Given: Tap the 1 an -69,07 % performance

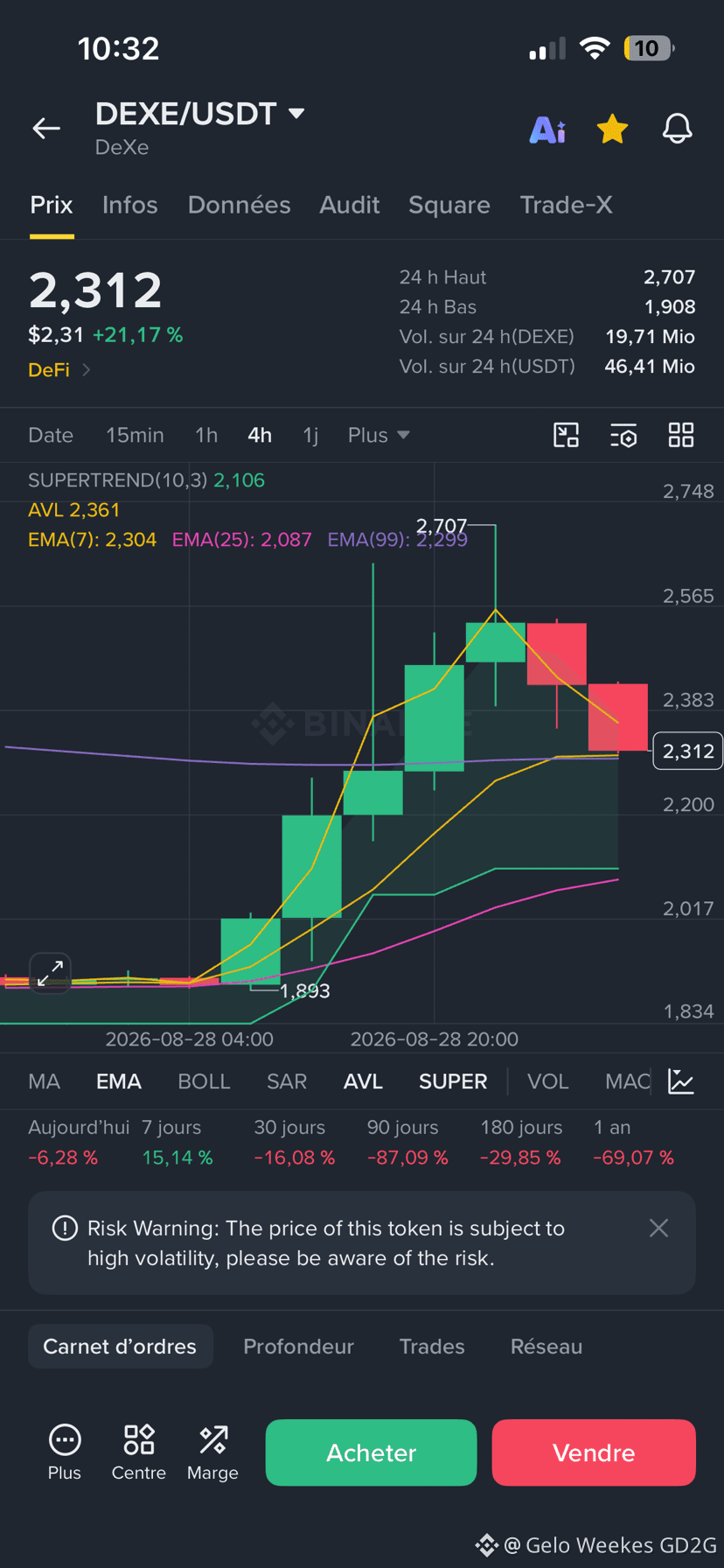Looking at the screenshot, I should [634, 1143].
